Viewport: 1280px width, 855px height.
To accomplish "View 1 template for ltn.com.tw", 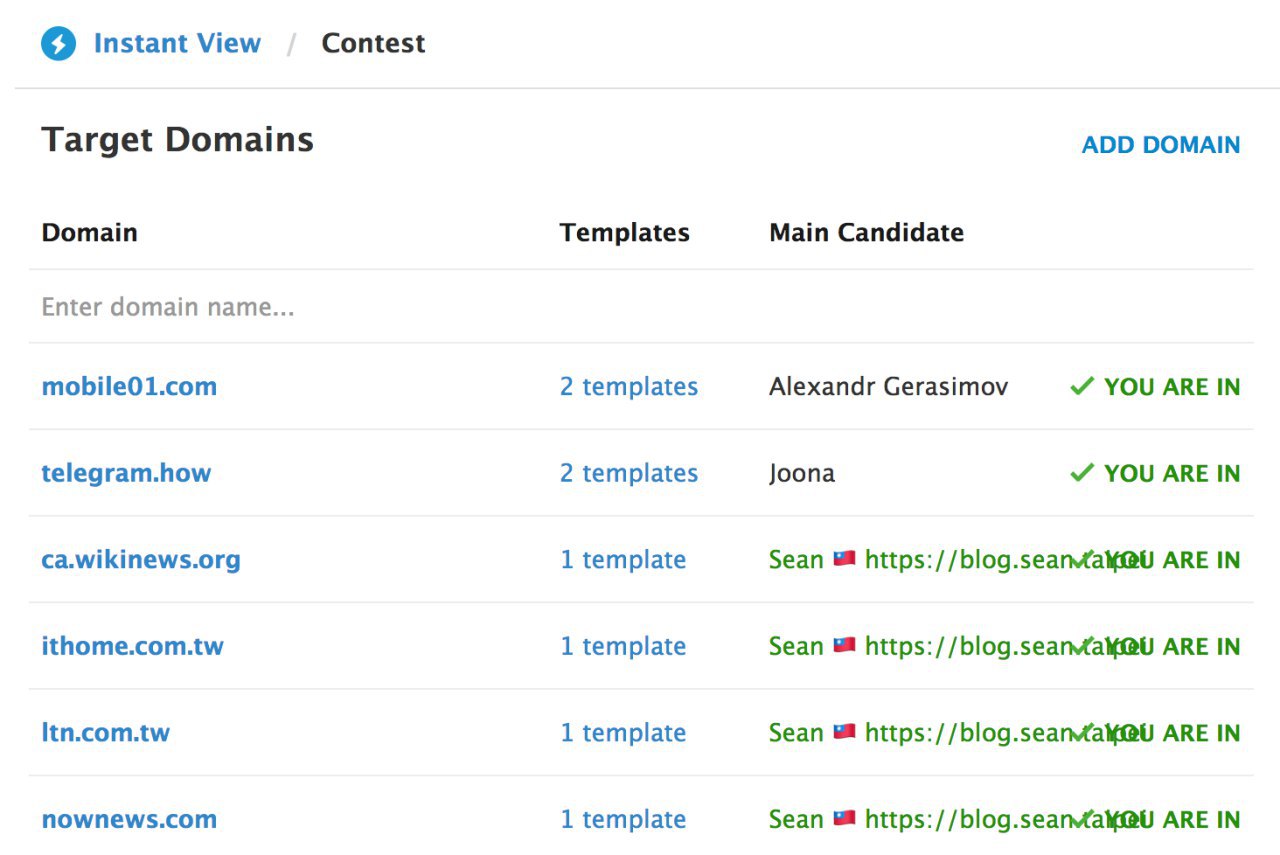I will click(x=623, y=733).
